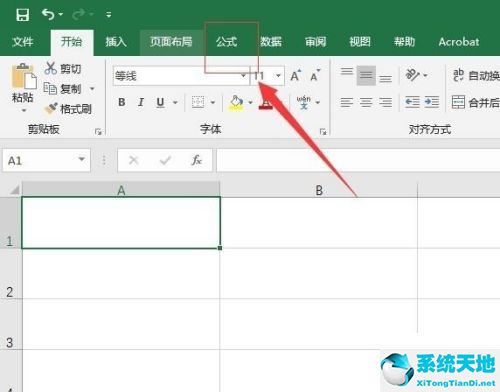500x392 pixels.
Task: Switch to the 插入 ribbon tab
Action: click(x=116, y=42)
